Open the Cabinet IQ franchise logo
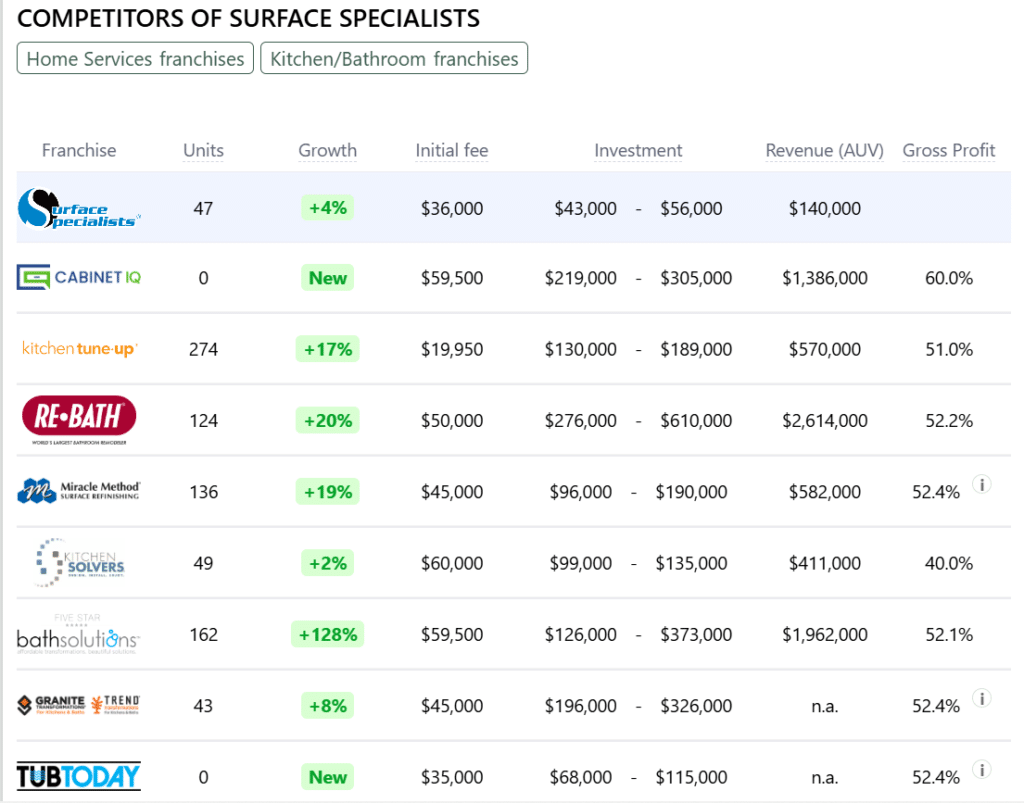 (x=79, y=277)
